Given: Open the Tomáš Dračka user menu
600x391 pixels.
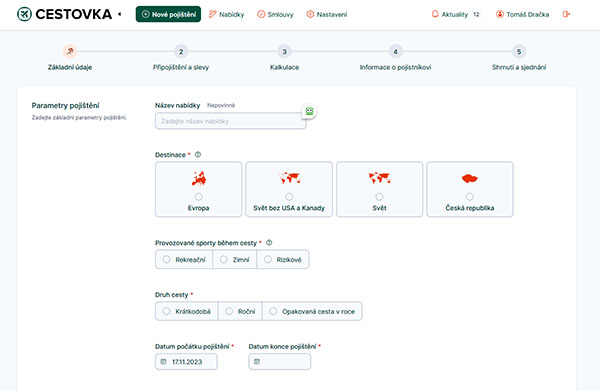Looking at the screenshot, I should coord(522,14).
